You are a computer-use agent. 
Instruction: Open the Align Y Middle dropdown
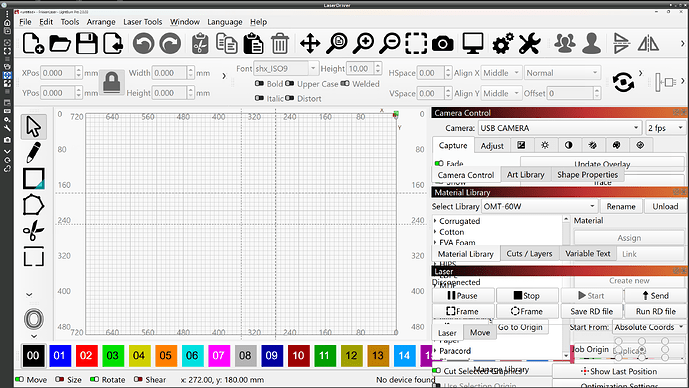tap(501, 93)
